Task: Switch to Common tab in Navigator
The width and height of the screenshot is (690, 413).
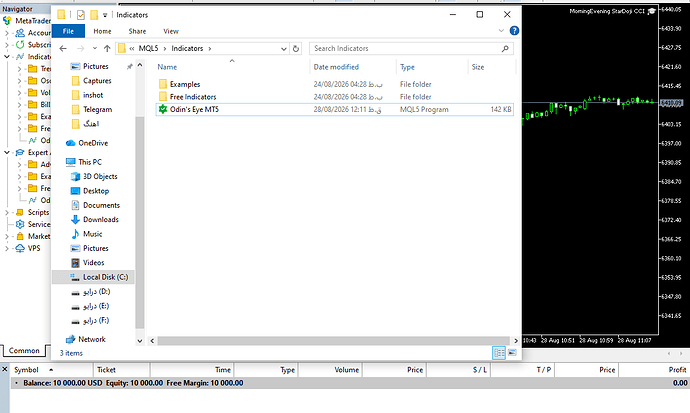Action: pyautogui.click(x=24, y=351)
